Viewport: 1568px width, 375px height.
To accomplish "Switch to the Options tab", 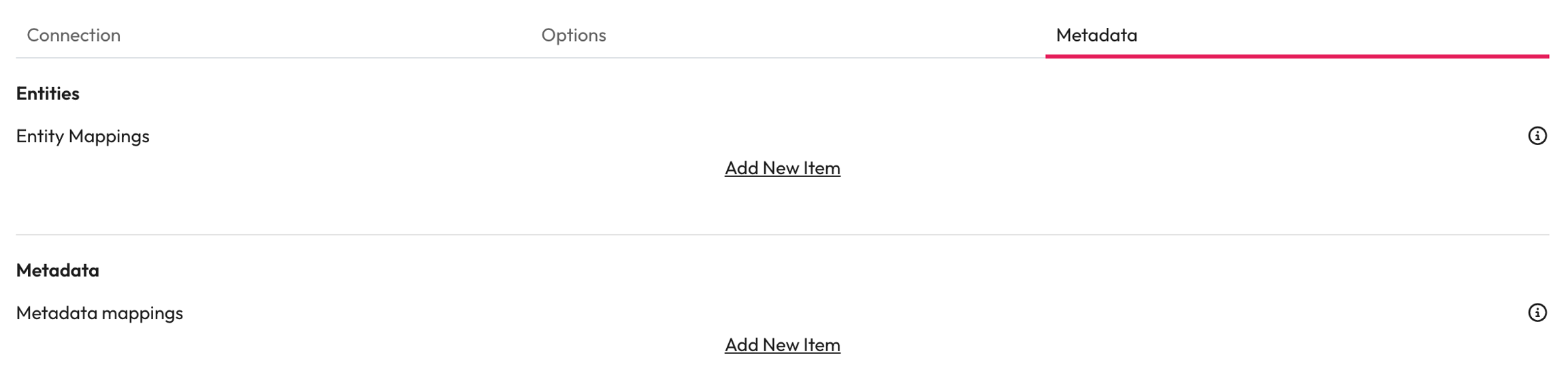I will (x=573, y=35).
